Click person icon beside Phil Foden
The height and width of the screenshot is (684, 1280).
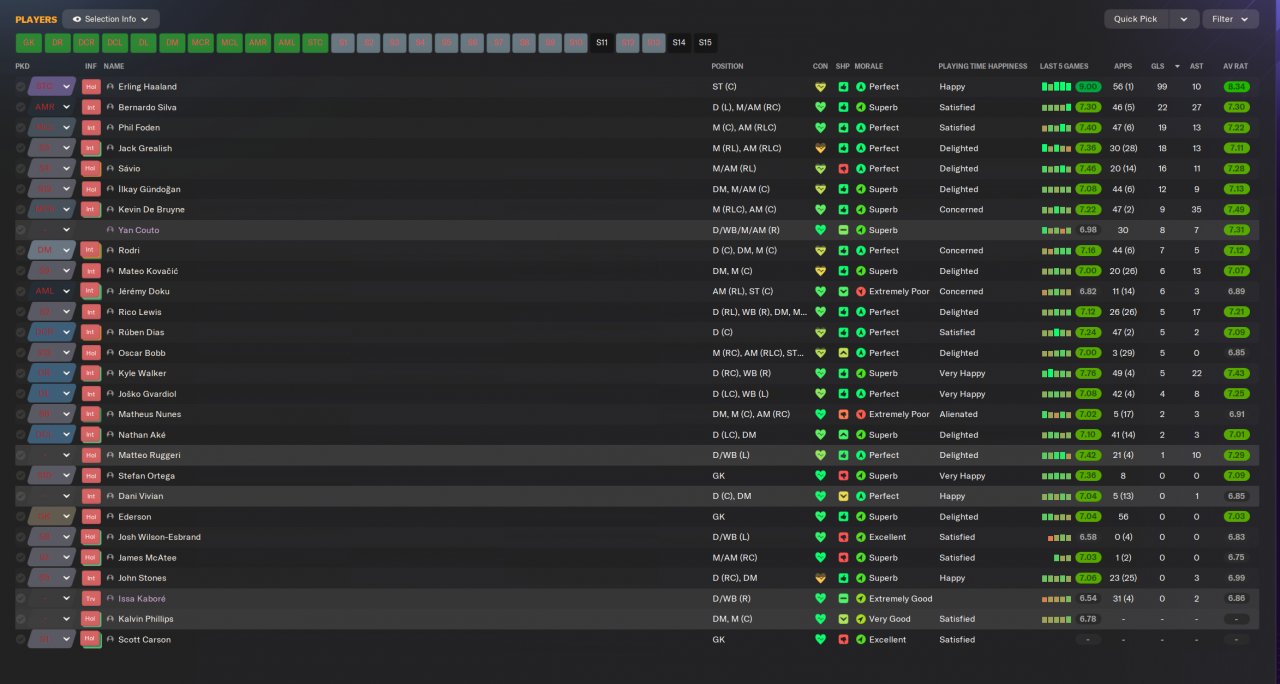111,128
